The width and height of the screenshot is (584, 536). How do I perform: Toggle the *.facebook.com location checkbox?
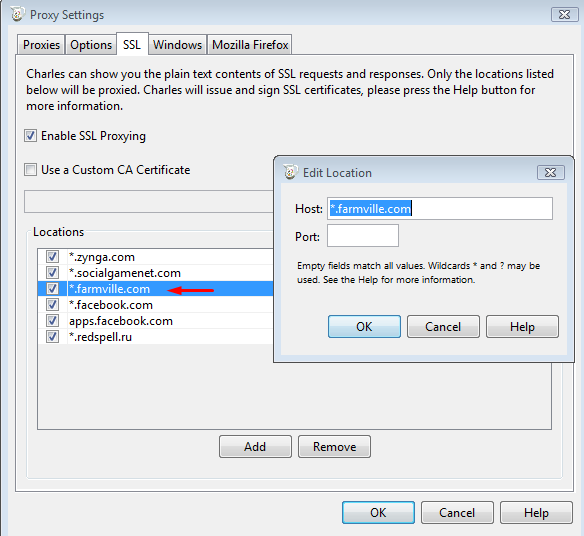point(52,305)
